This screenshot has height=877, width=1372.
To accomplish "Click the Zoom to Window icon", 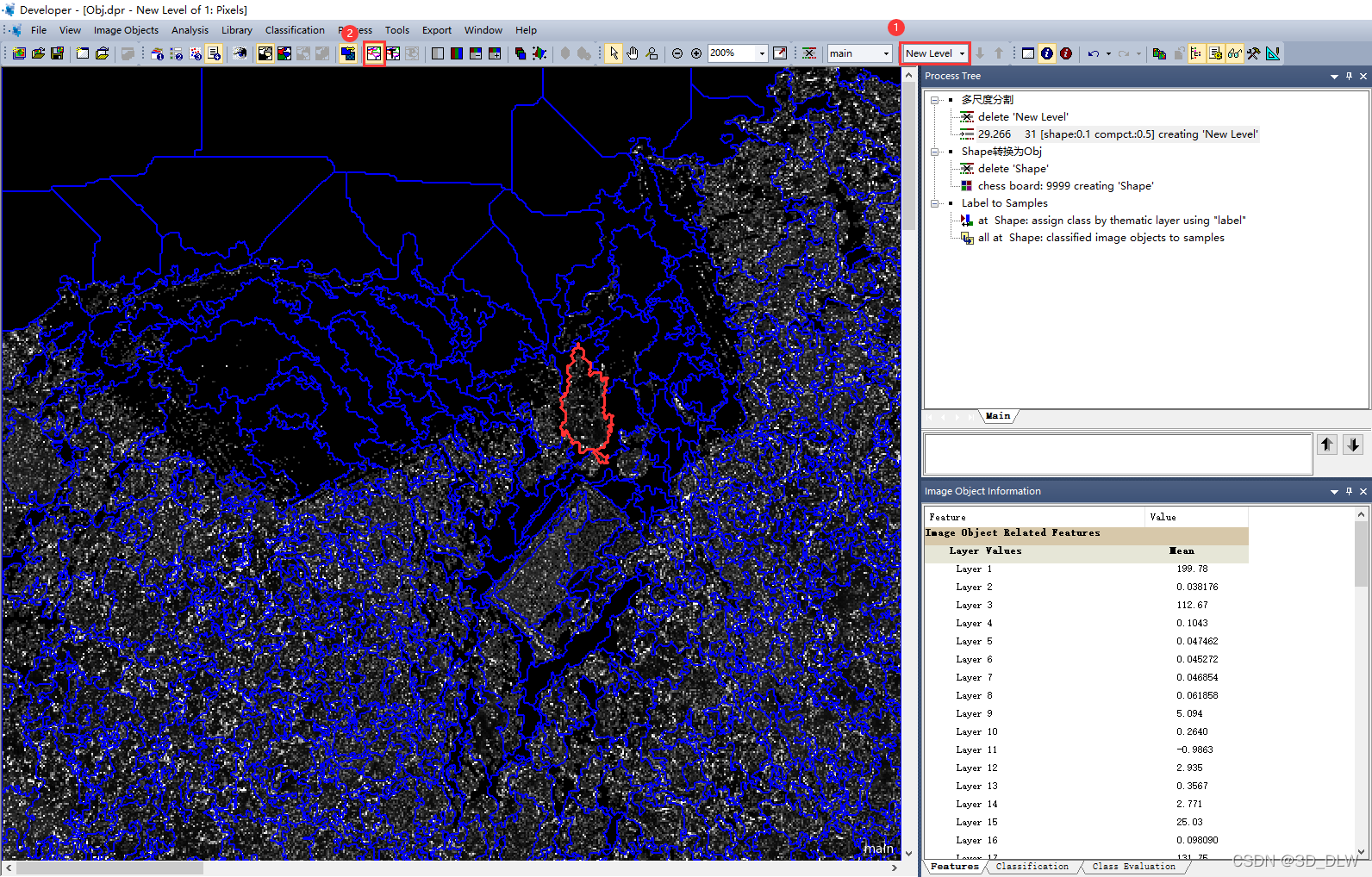I will pyautogui.click(x=780, y=53).
